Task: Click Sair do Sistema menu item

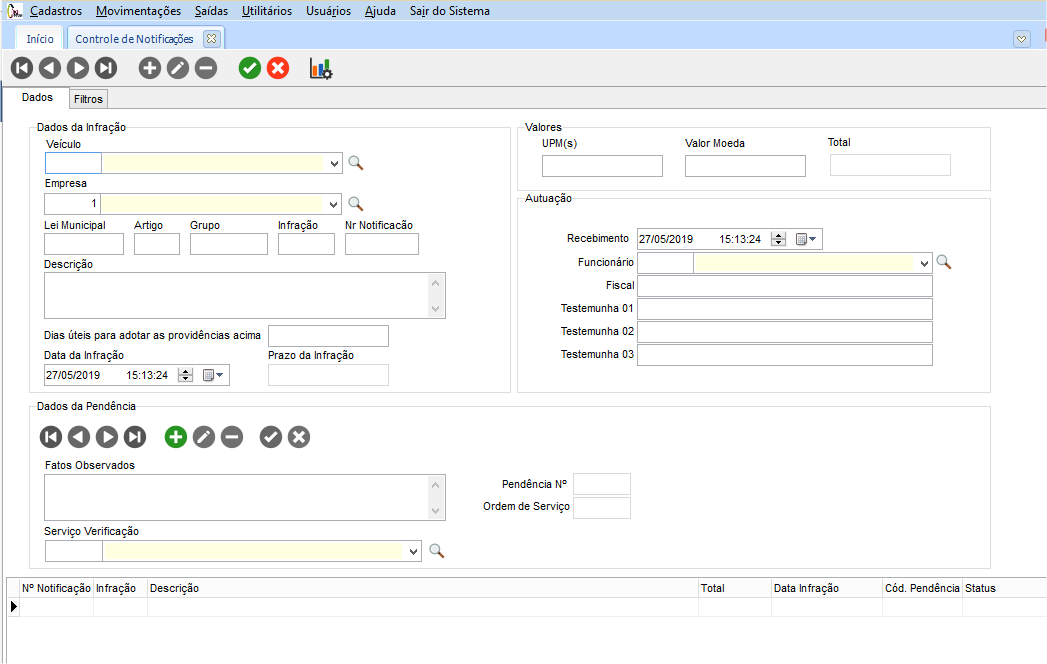Action: click(x=450, y=11)
